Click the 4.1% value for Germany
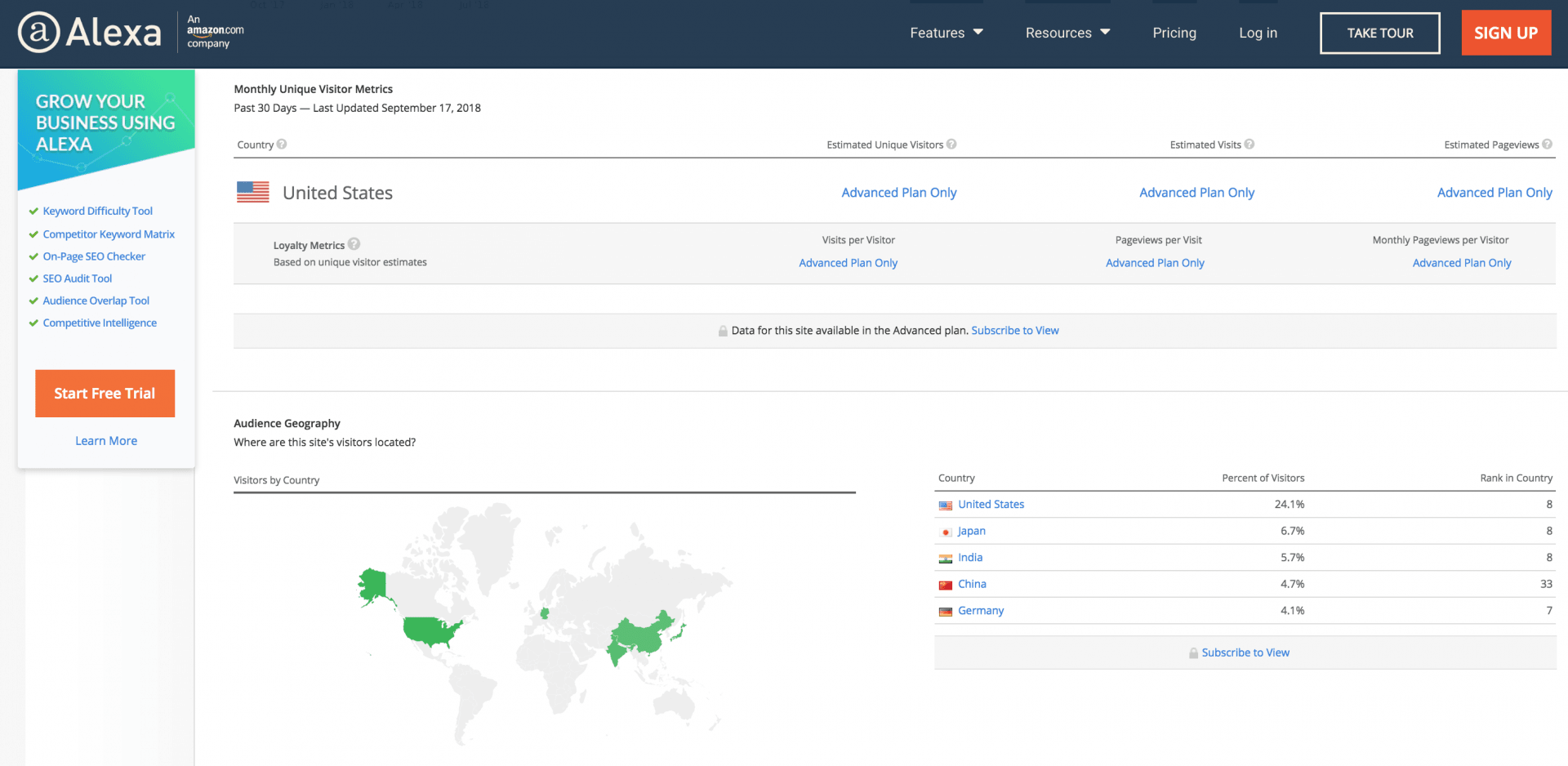The width and height of the screenshot is (1568, 766). (1292, 611)
